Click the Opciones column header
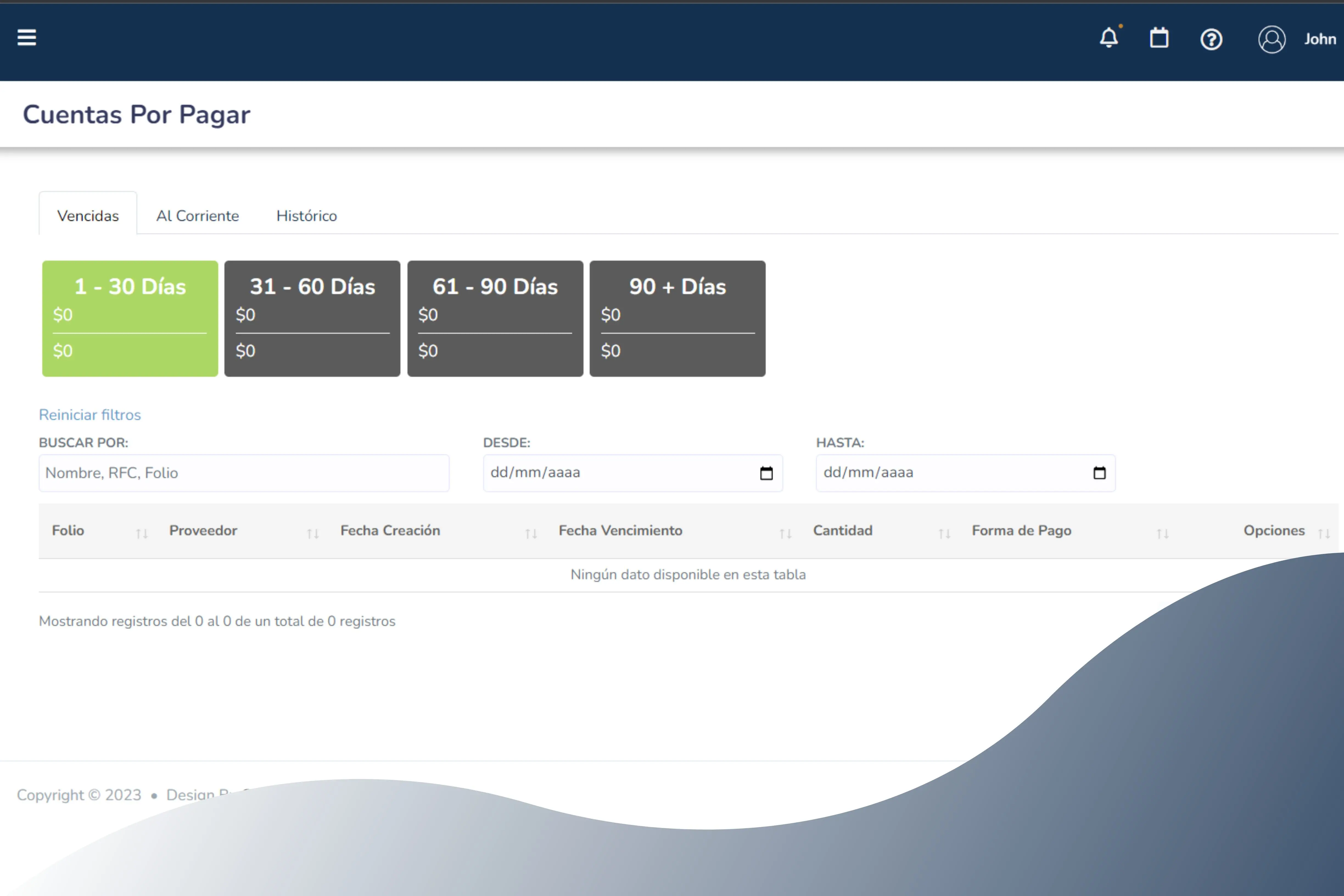Viewport: 1344px width, 896px height. click(x=1274, y=530)
